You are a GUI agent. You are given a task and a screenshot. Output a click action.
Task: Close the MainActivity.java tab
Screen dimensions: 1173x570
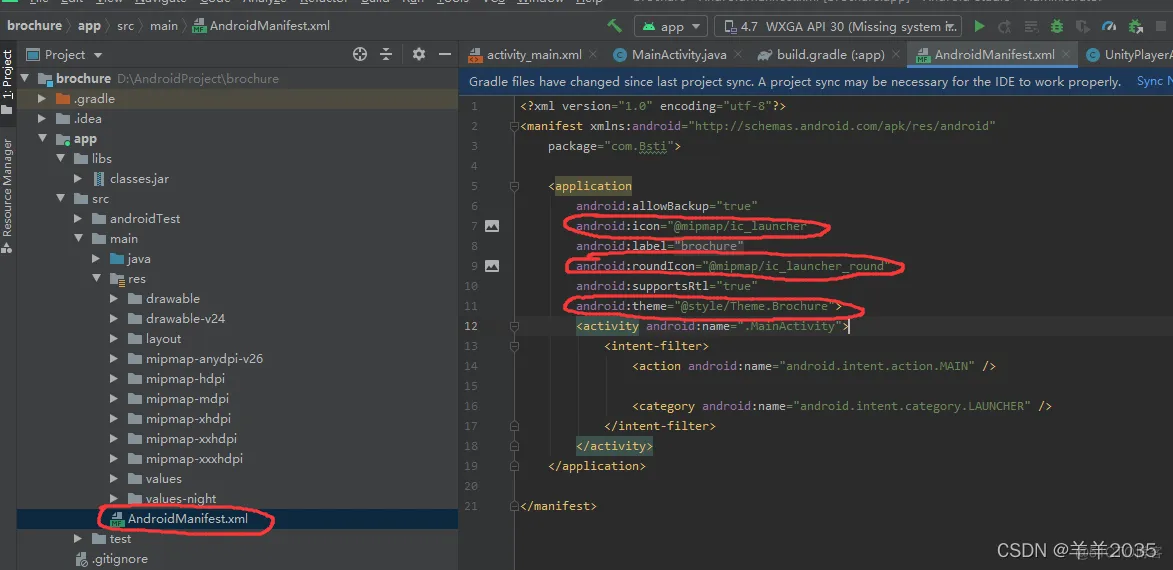pos(738,55)
